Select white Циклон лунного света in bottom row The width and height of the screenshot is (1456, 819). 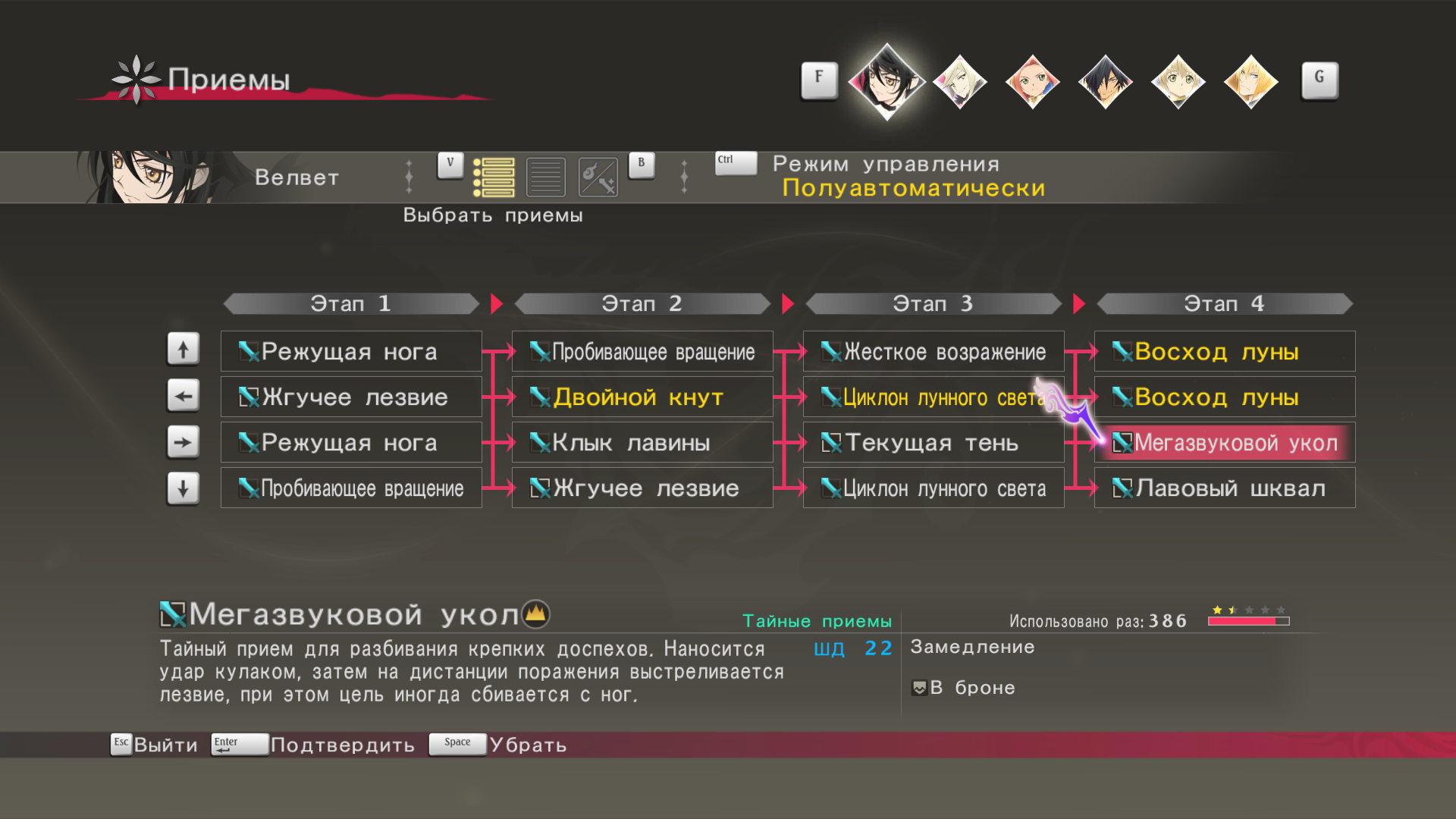pyautogui.click(x=934, y=488)
